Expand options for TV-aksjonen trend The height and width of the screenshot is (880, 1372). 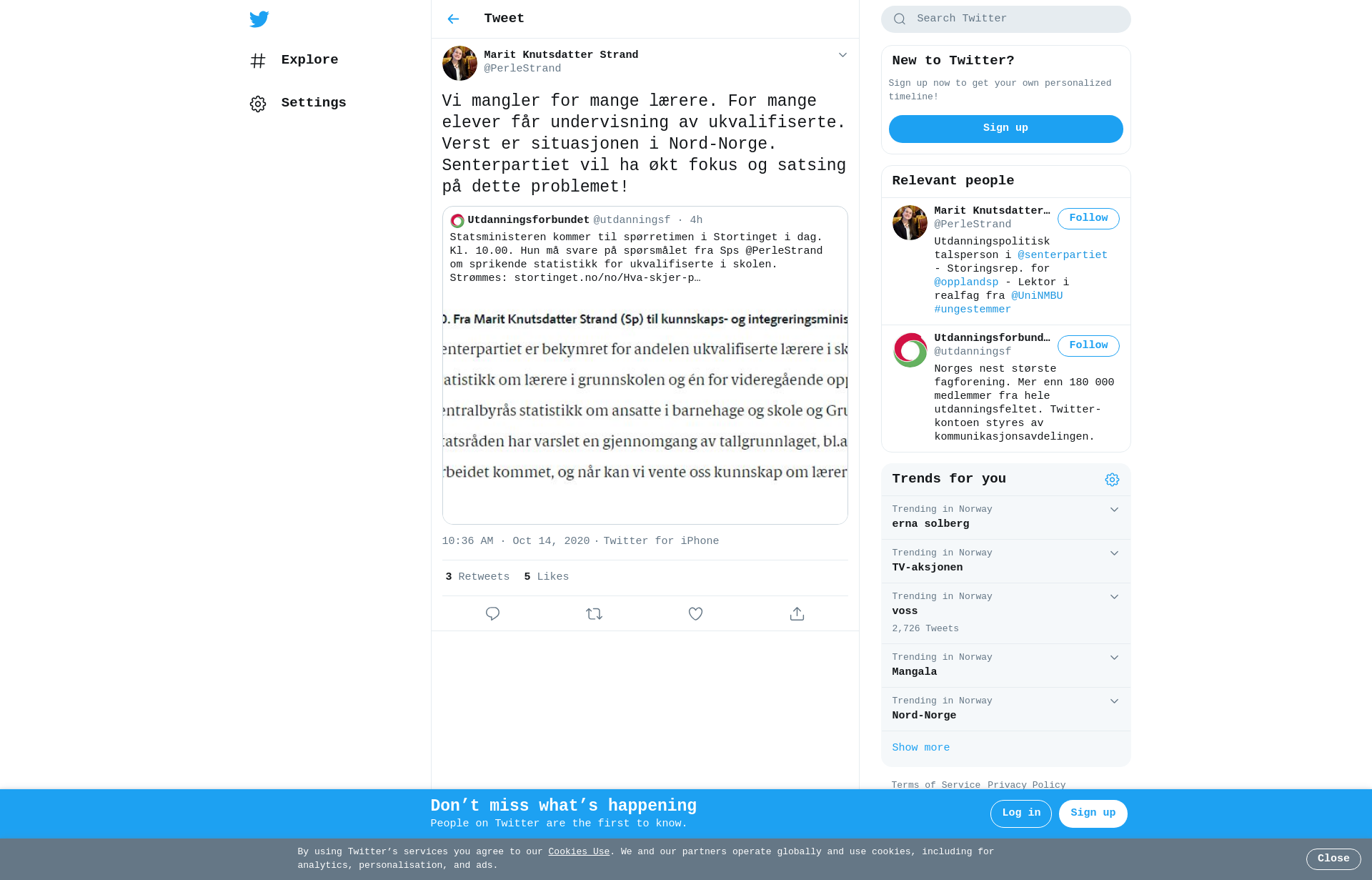(1114, 553)
